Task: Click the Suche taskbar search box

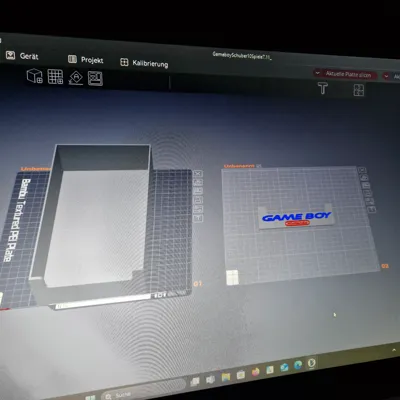Action: (x=143, y=390)
